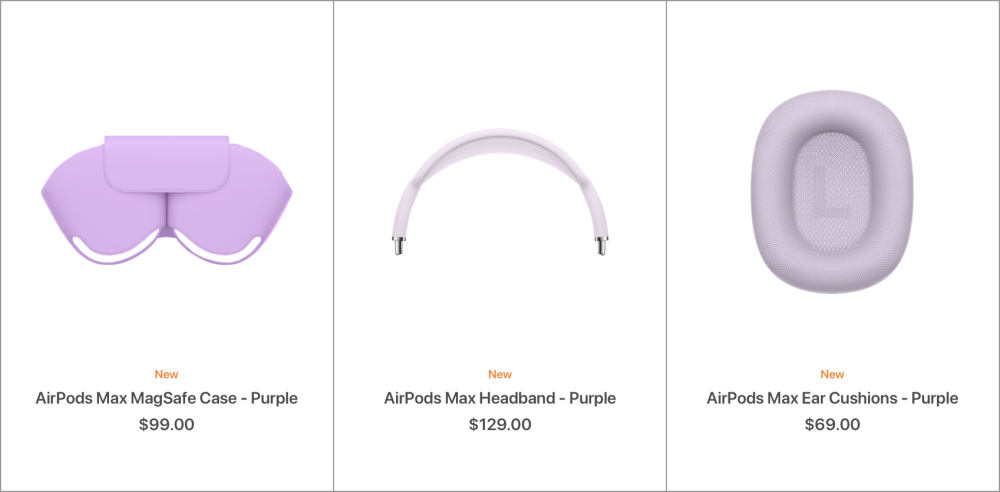The width and height of the screenshot is (1000, 492).
Task: Click the $129.00 price
Action: coord(500,424)
